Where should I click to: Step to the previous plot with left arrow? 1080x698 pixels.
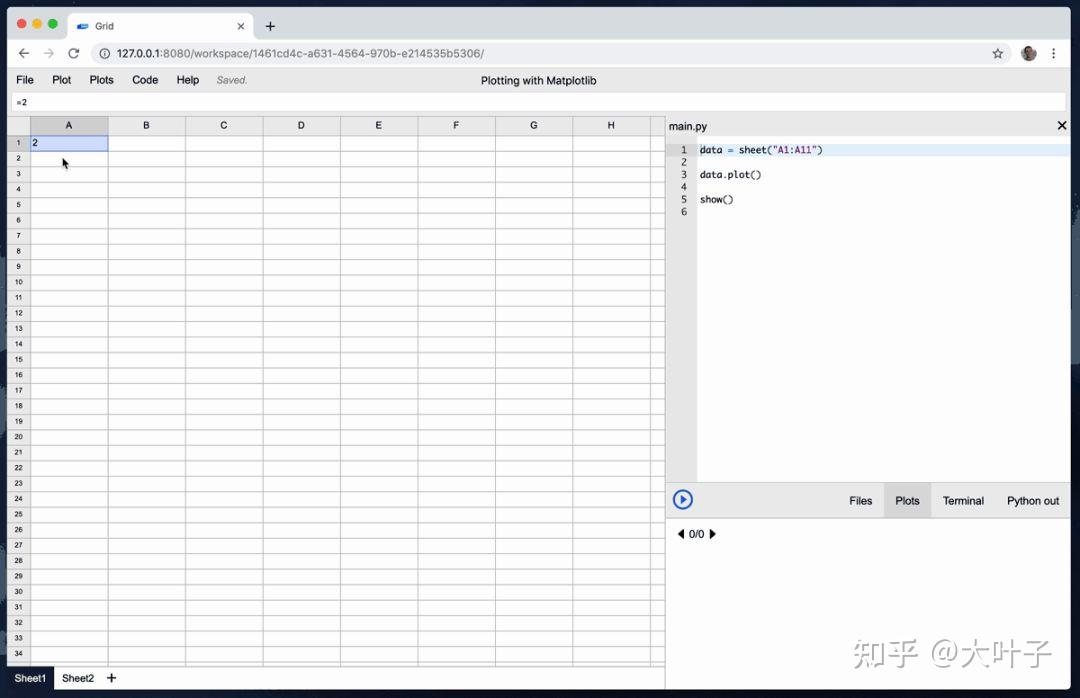point(680,534)
